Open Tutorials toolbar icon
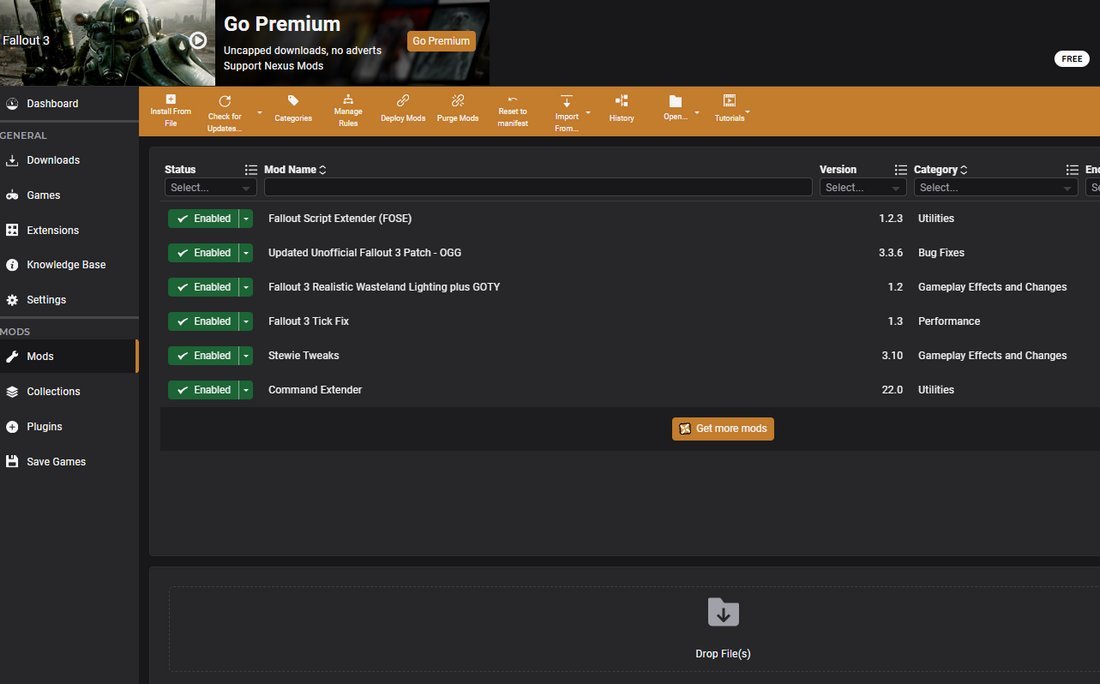The height and width of the screenshot is (684, 1100). (730, 100)
